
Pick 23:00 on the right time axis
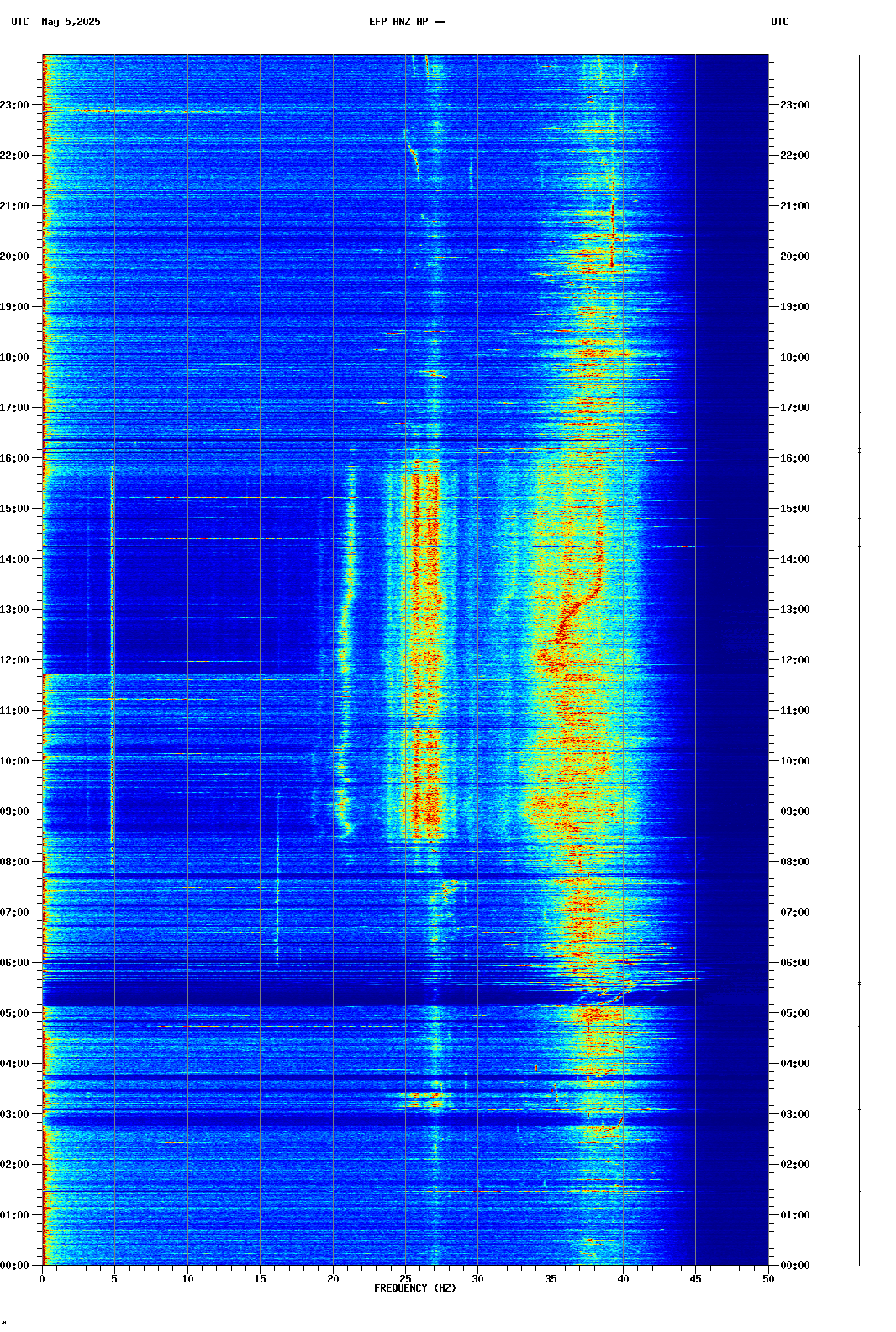point(795,105)
